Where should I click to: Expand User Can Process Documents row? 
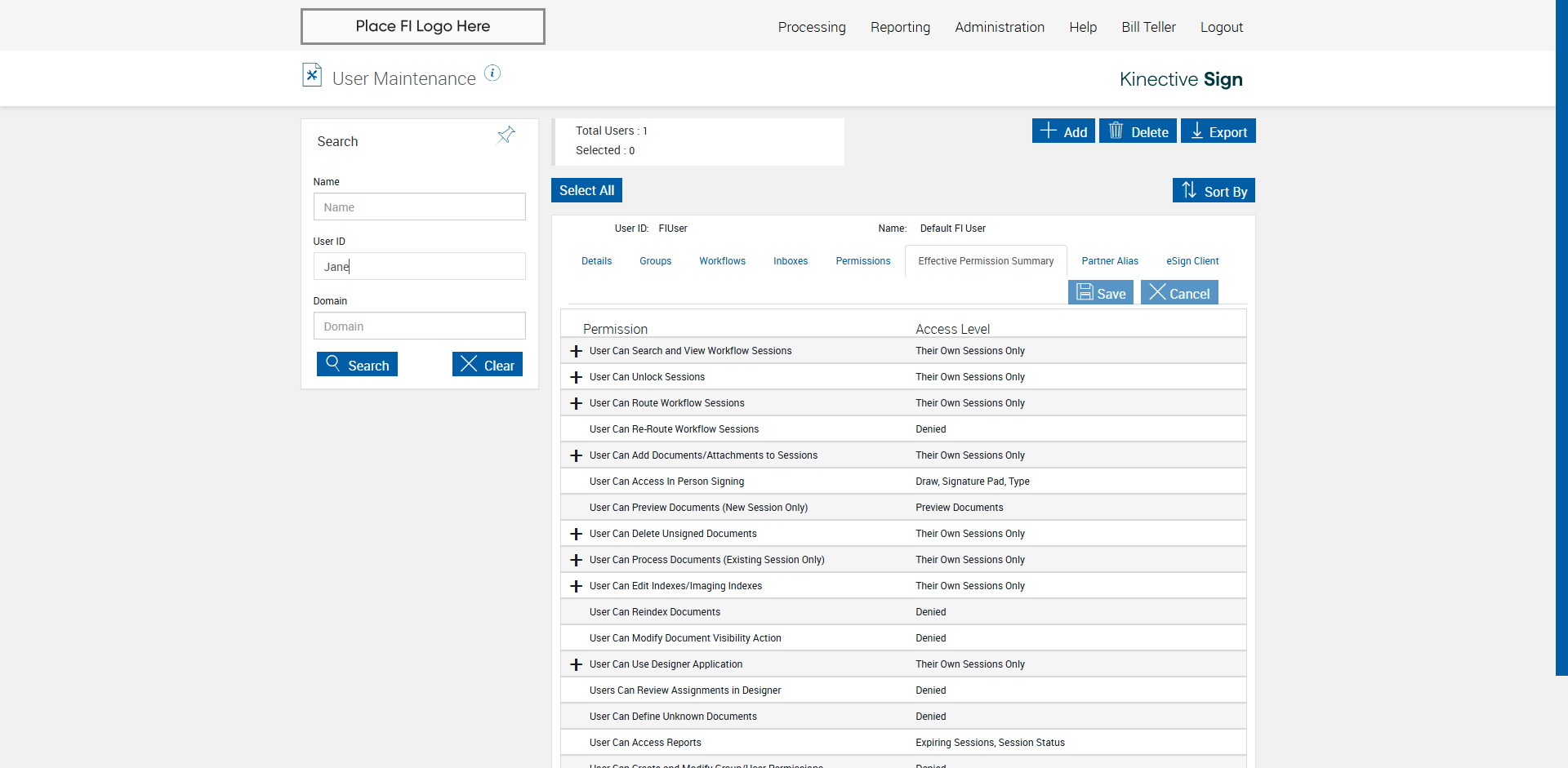pyautogui.click(x=576, y=560)
